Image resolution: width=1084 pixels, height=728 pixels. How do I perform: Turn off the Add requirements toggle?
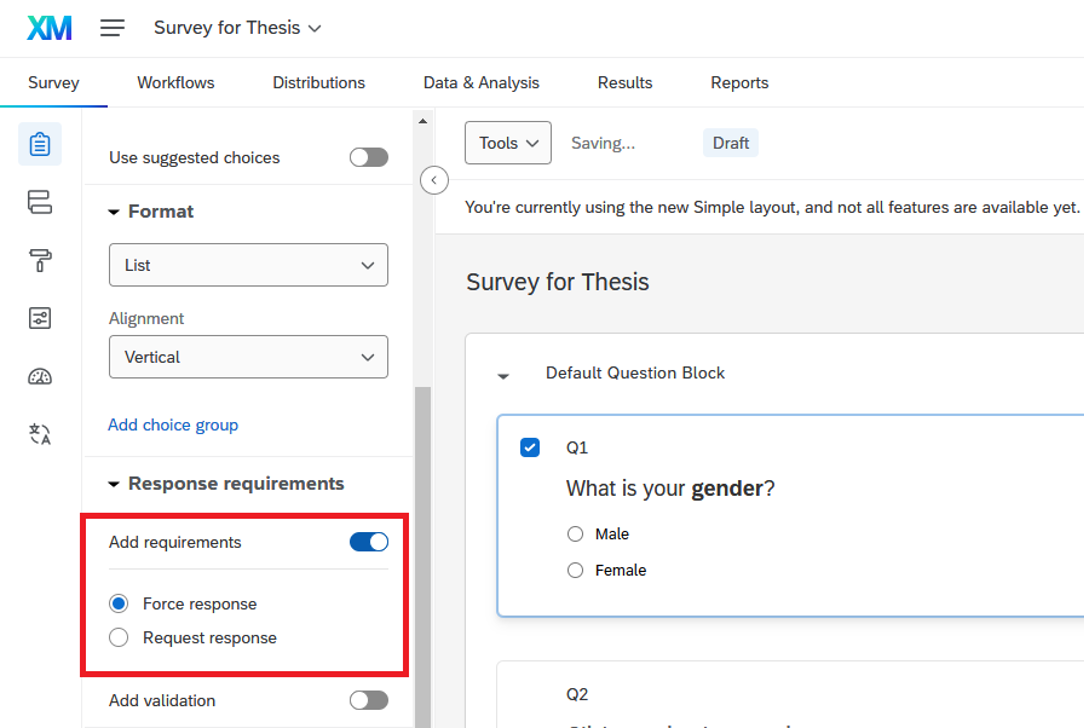pyautogui.click(x=368, y=542)
